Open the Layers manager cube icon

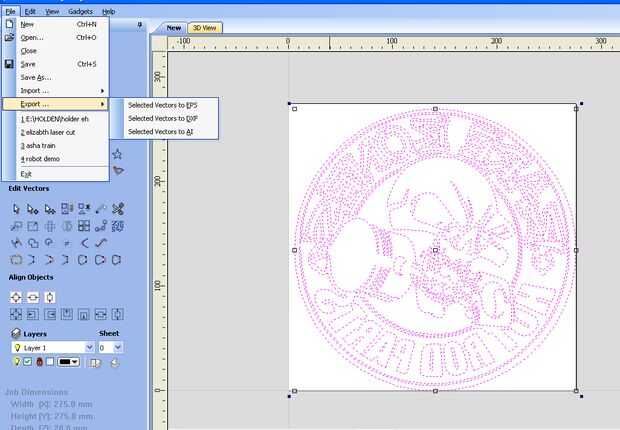(16, 334)
